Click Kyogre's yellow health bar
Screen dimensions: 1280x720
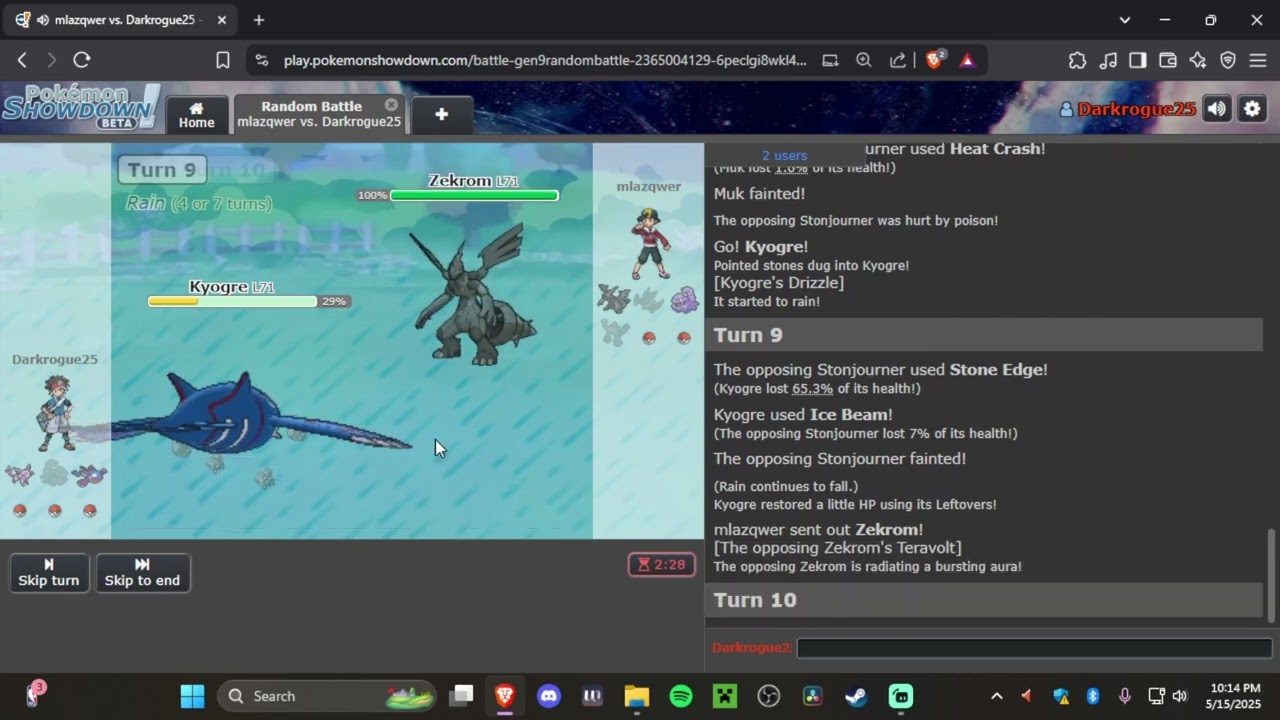pos(232,301)
